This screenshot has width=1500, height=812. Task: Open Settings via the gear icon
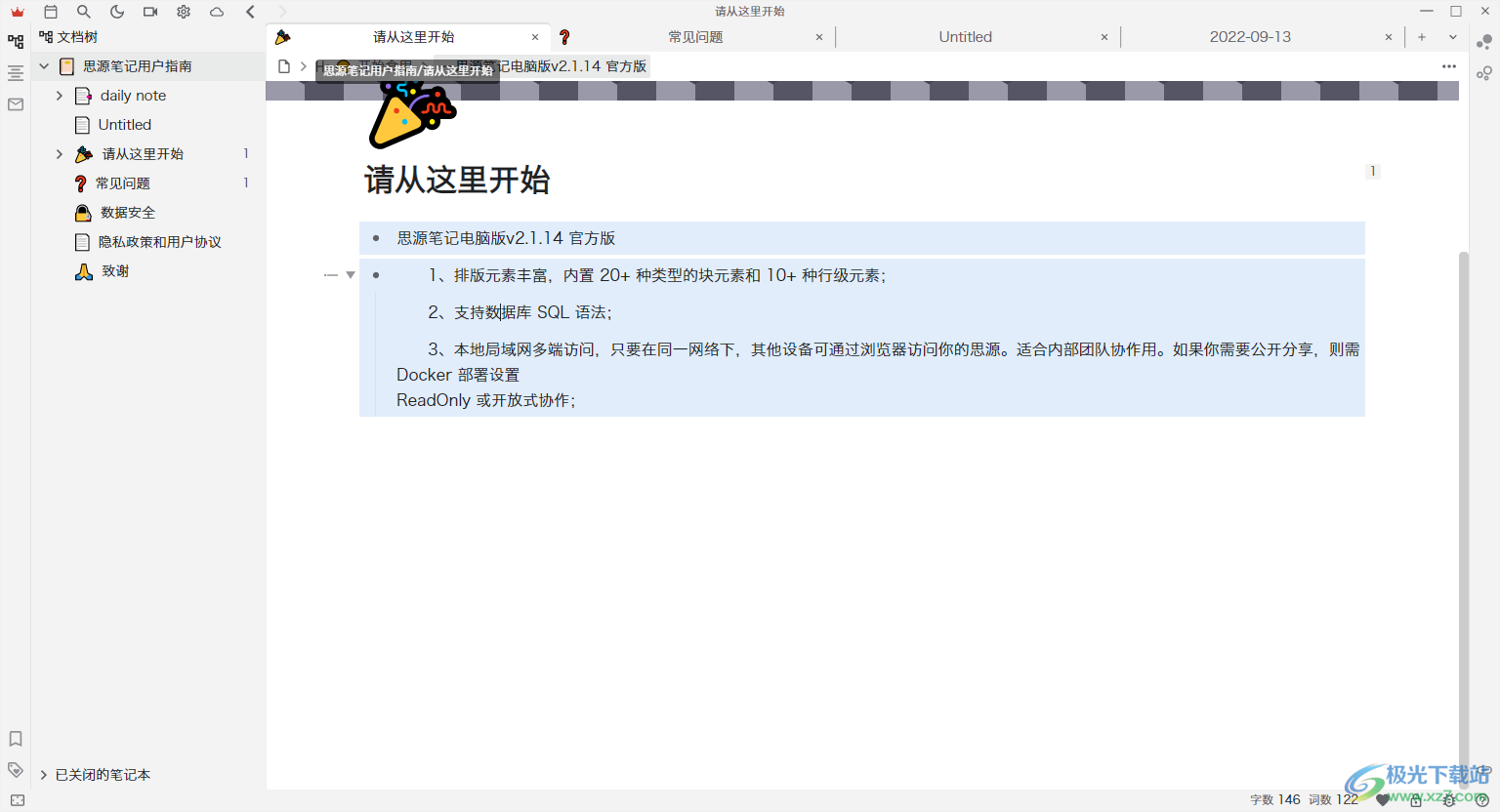coord(184,11)
